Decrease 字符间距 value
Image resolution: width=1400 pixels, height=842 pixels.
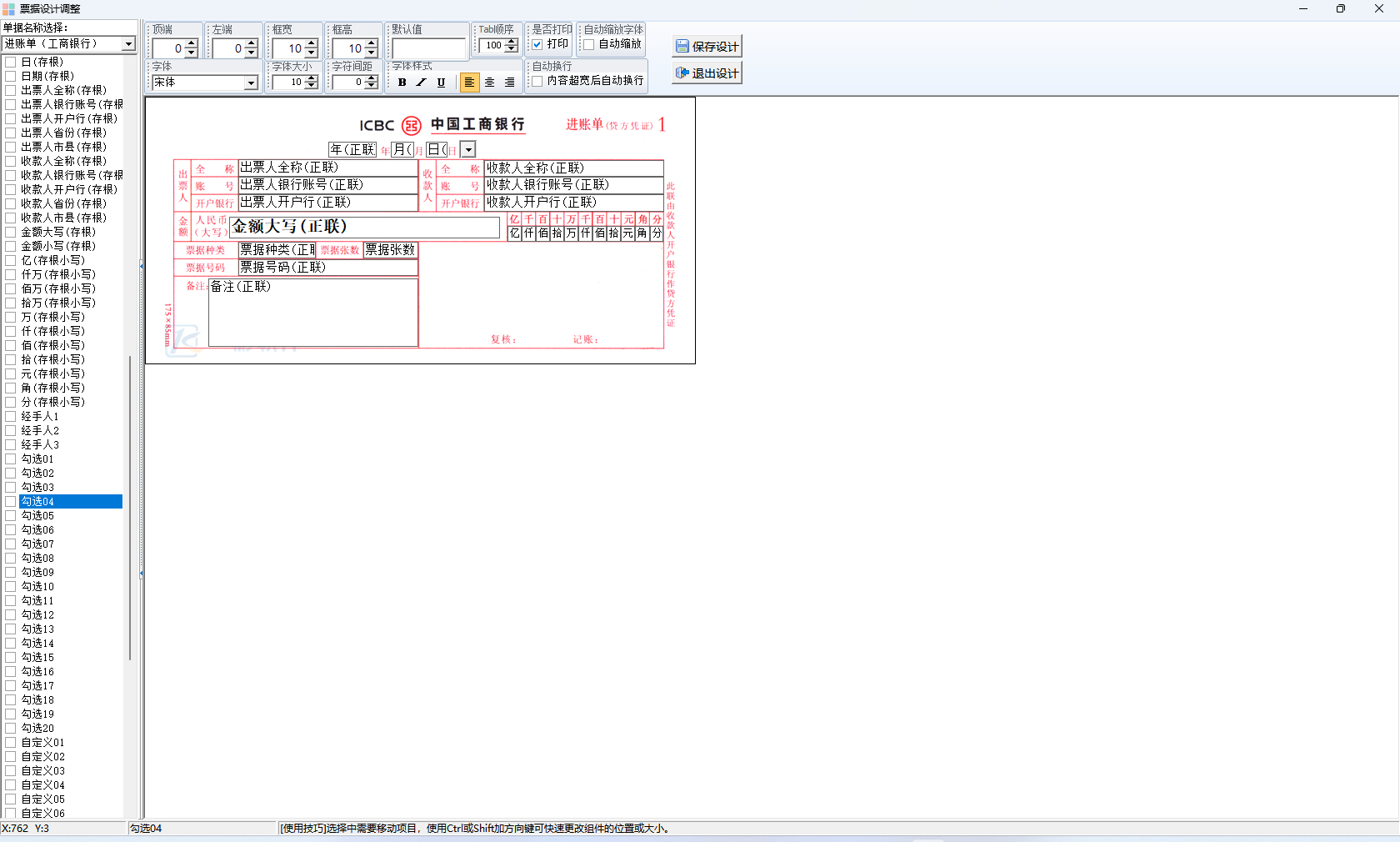[372, 86]
